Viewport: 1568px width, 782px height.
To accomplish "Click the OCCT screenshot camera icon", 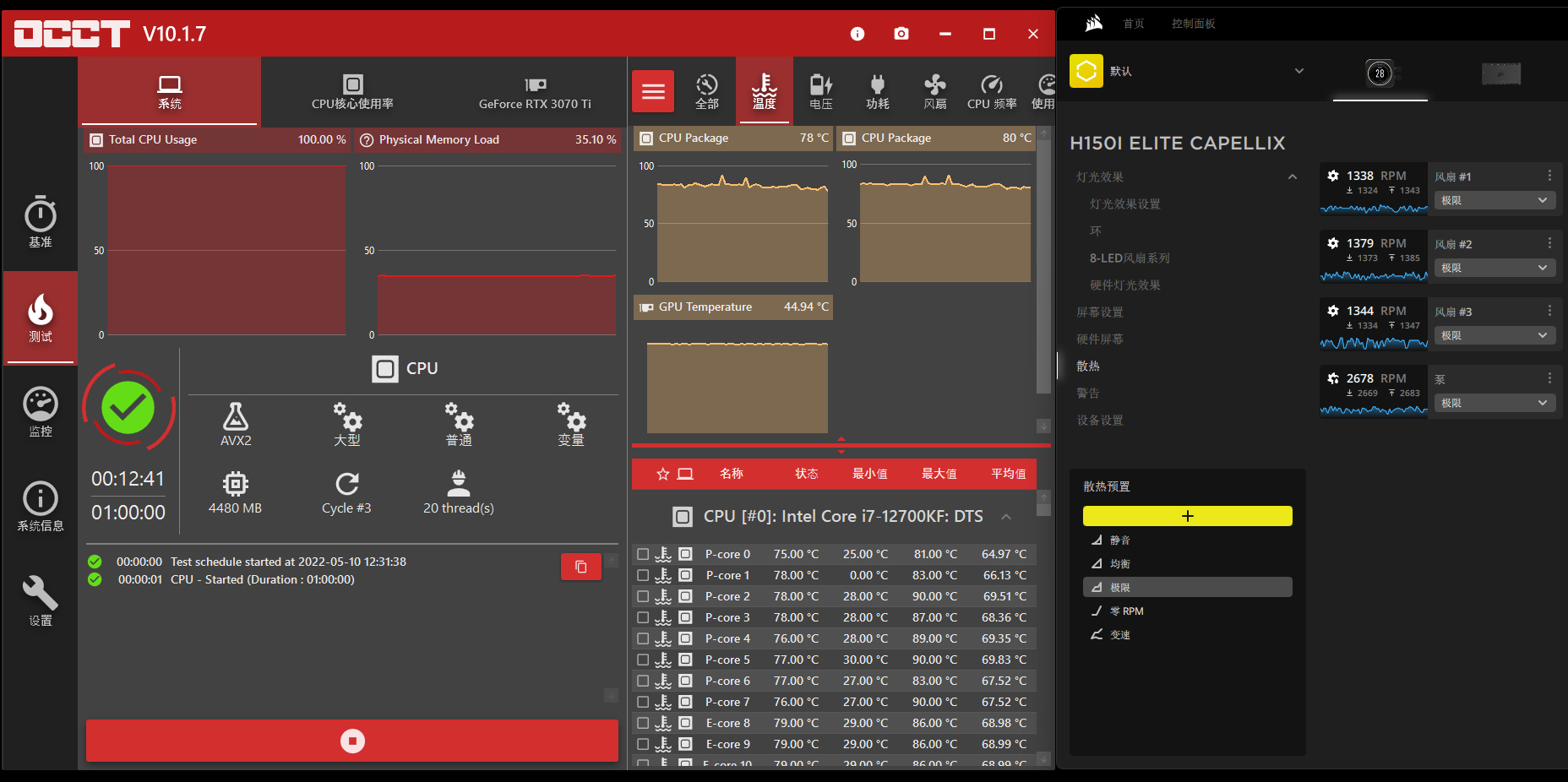I will point(901,34).
